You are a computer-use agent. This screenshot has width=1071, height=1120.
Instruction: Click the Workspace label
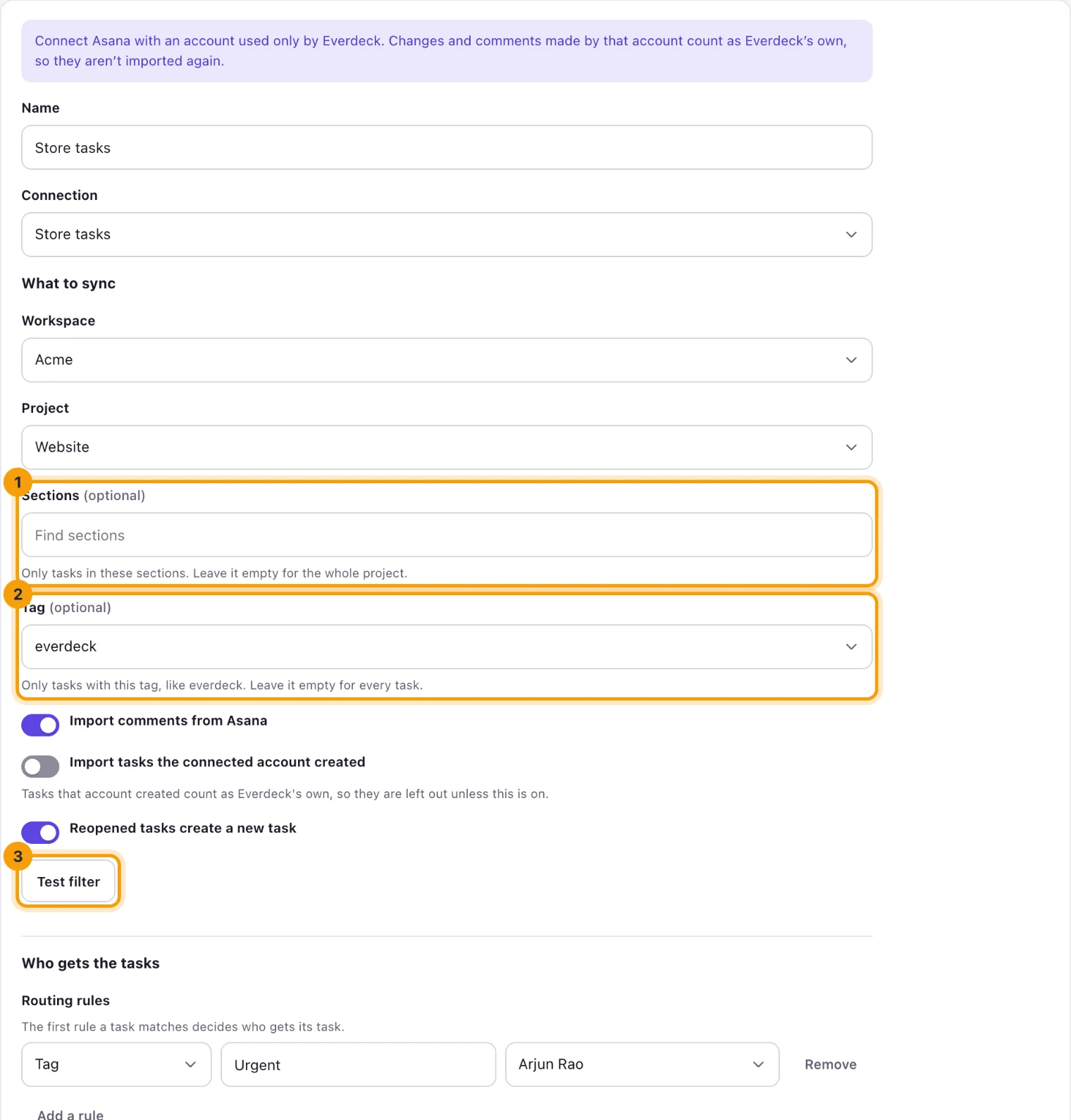(58, 321)
